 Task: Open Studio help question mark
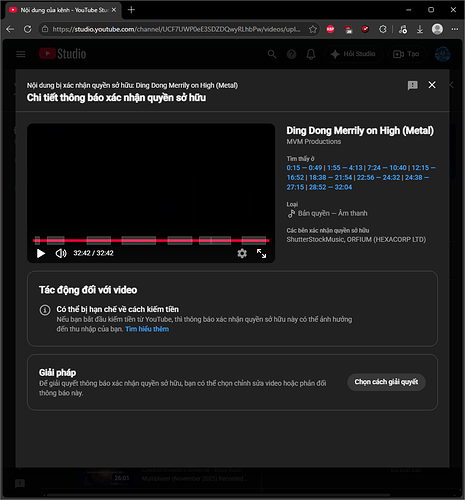291,54
